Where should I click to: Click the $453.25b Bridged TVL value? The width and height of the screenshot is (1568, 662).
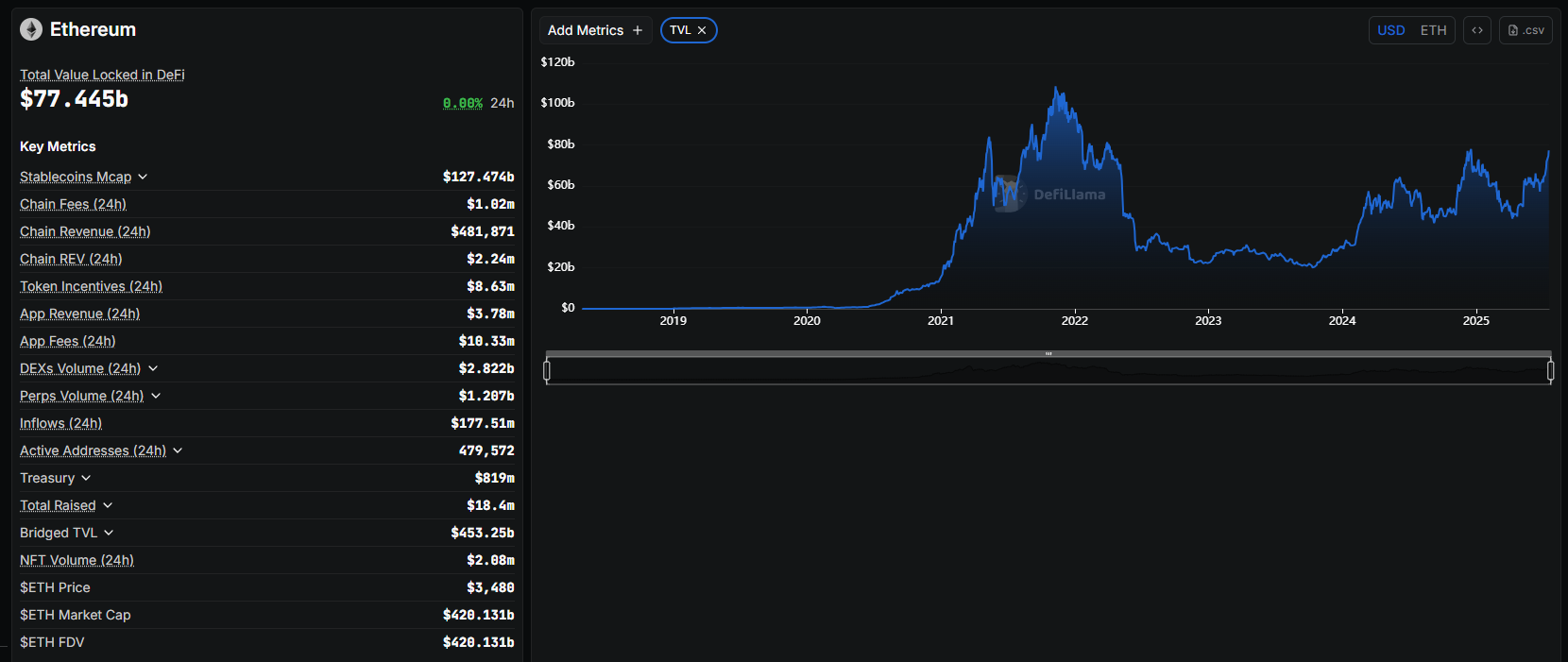pos(483,533)
